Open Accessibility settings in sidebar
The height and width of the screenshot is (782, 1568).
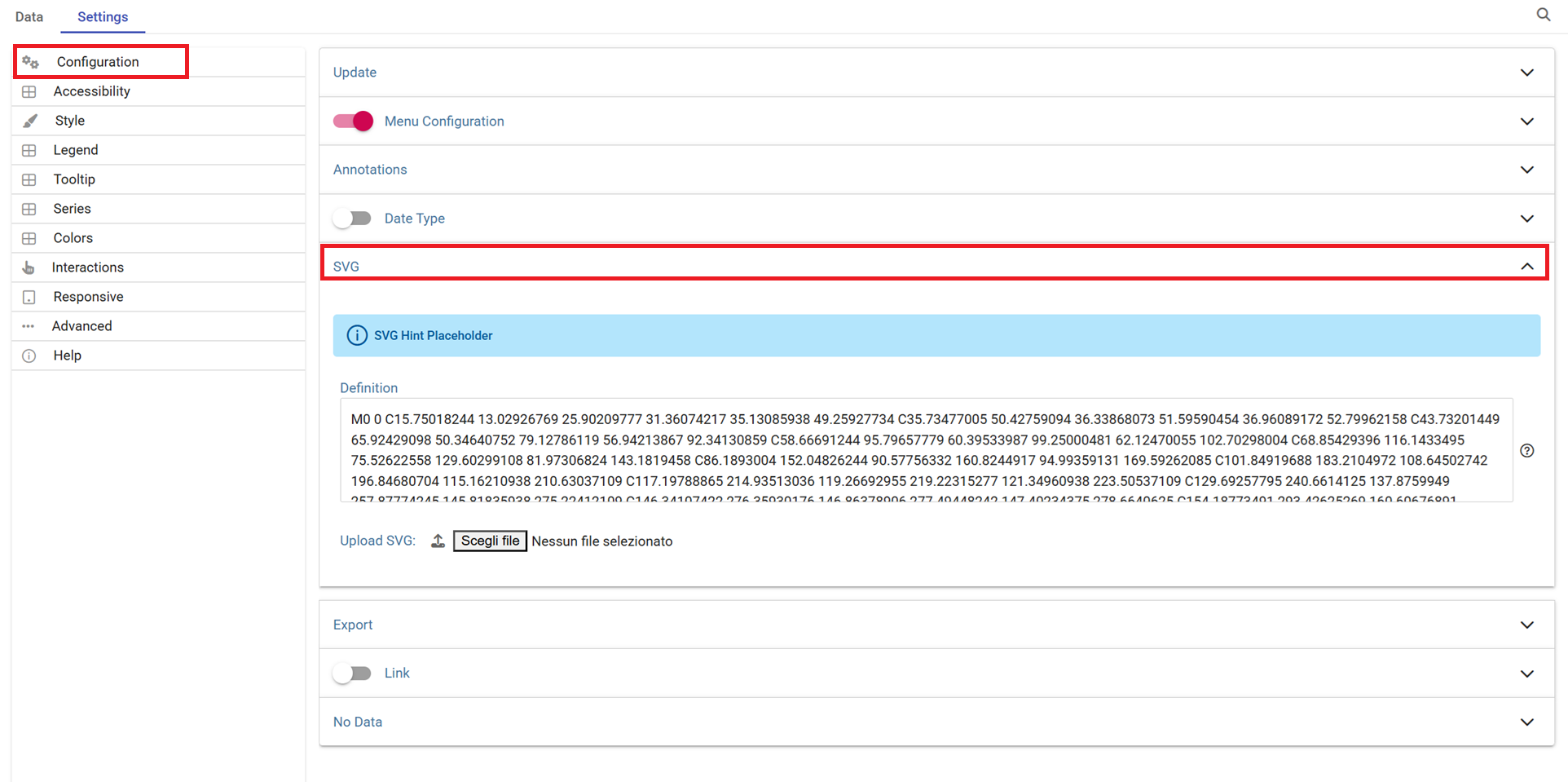pyautogui.click(x=159, y=91)
